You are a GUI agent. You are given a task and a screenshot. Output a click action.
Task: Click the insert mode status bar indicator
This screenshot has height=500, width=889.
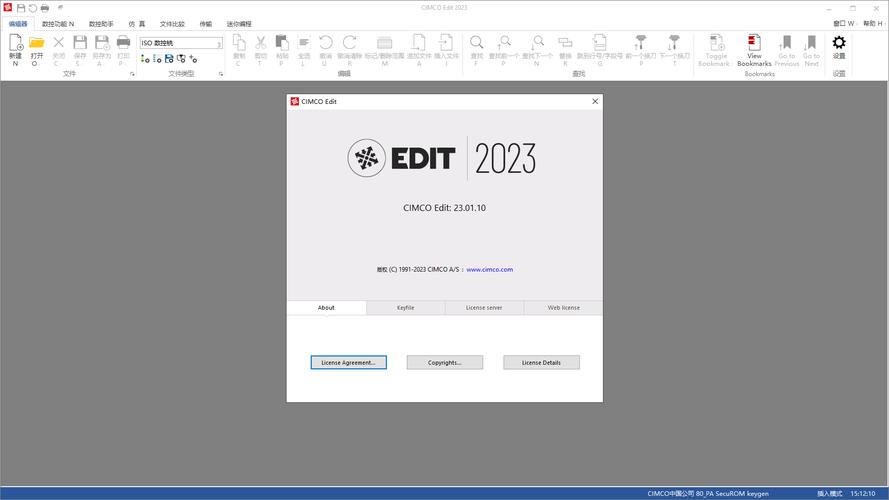click(829, 494)
